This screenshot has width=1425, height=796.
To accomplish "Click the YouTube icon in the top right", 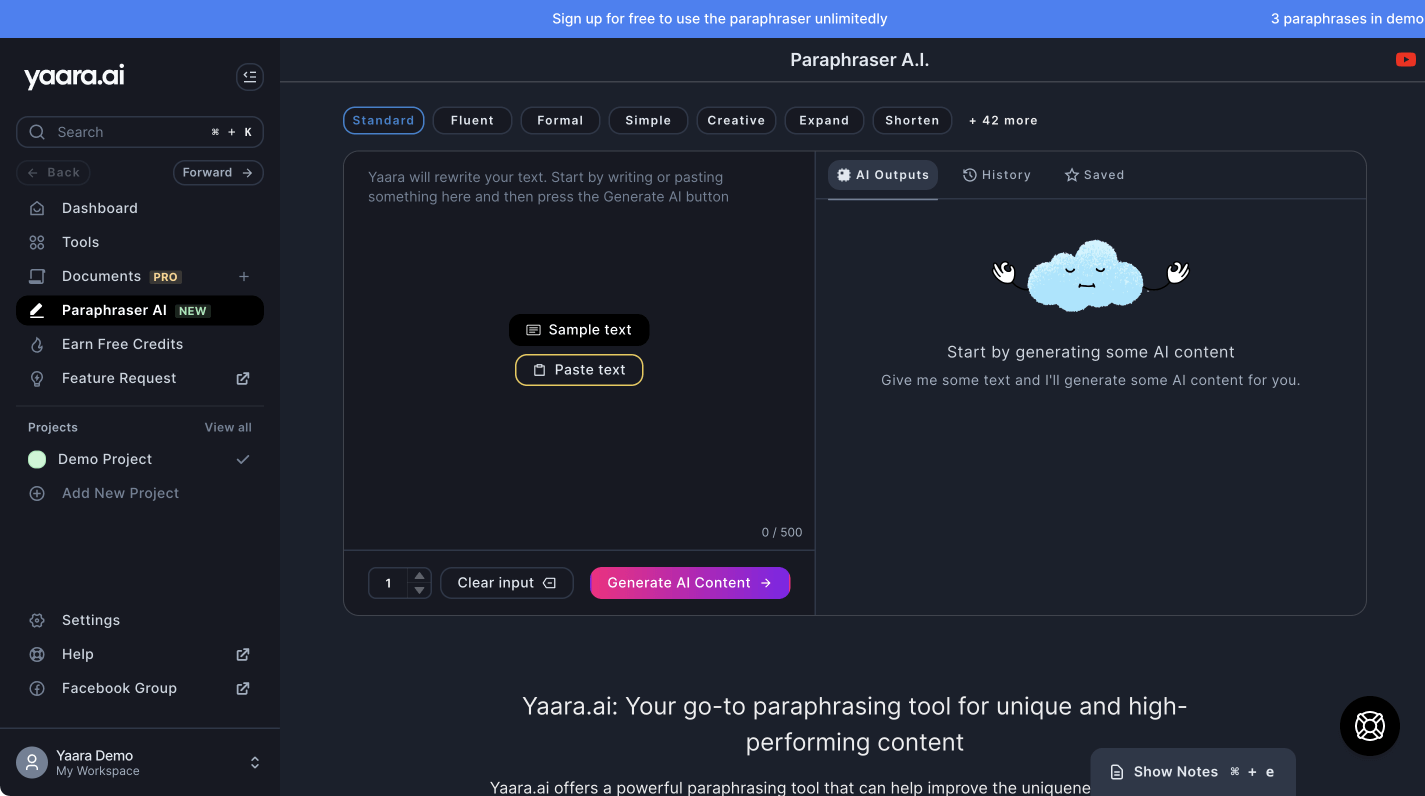I will click(1404, 59).
